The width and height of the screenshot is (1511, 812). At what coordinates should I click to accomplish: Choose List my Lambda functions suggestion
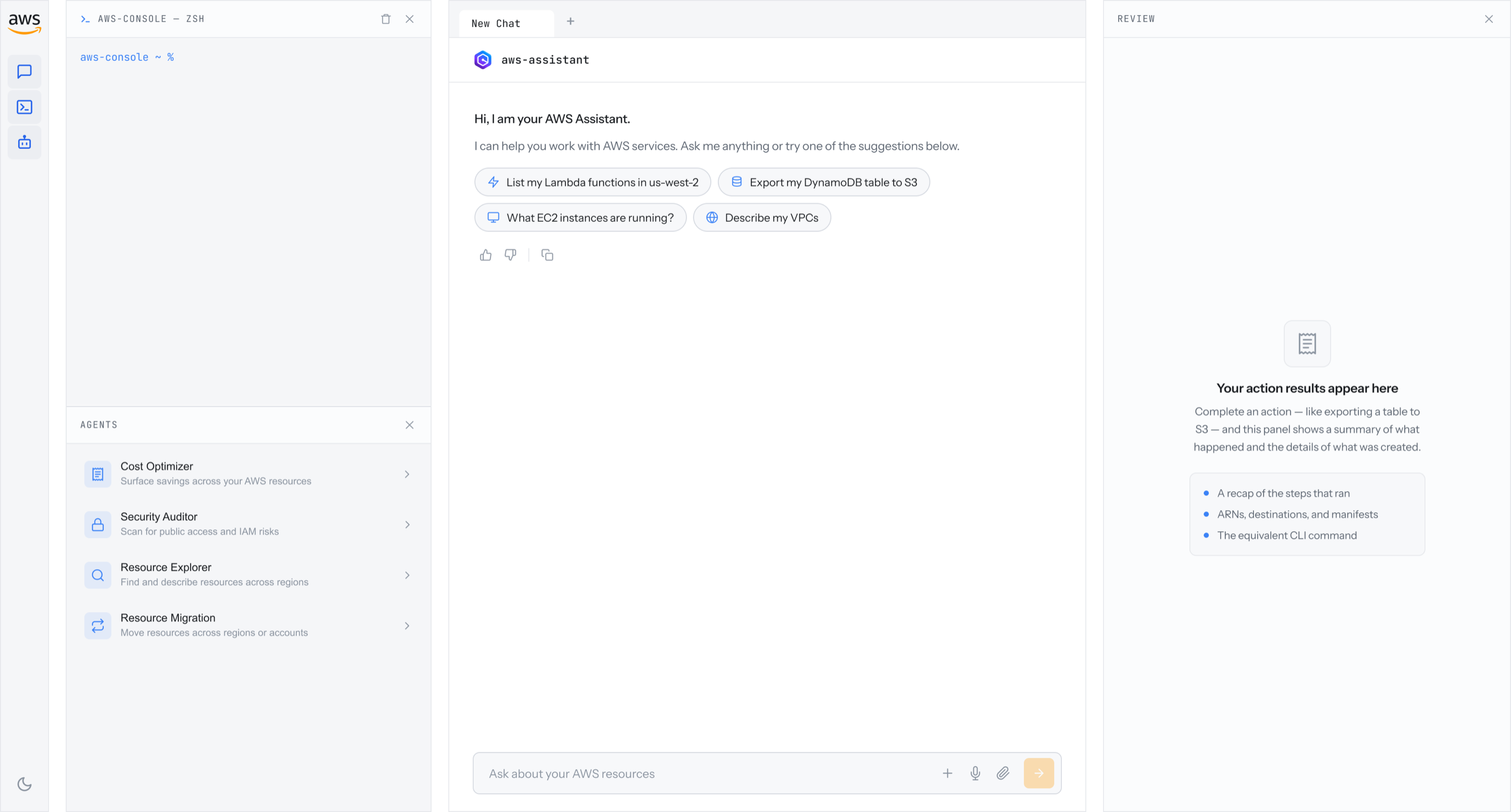pos(593,182)
